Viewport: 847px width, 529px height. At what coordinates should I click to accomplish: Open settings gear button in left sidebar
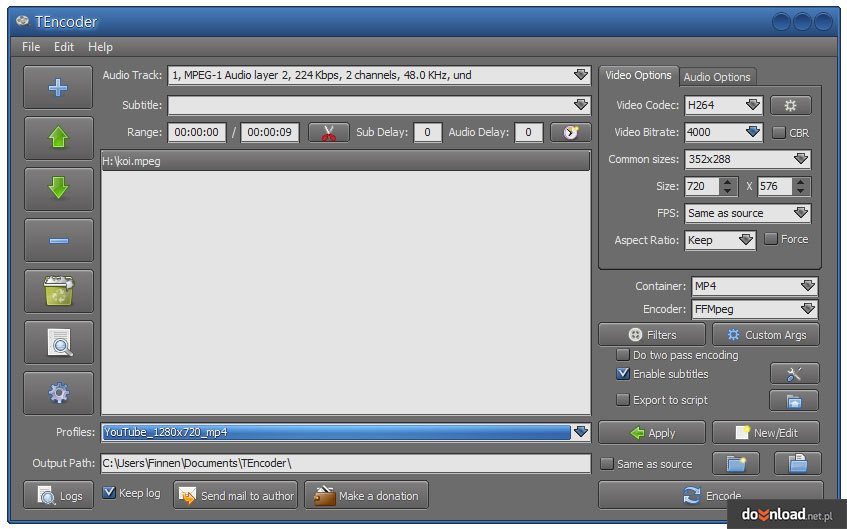tap(58, 393)
